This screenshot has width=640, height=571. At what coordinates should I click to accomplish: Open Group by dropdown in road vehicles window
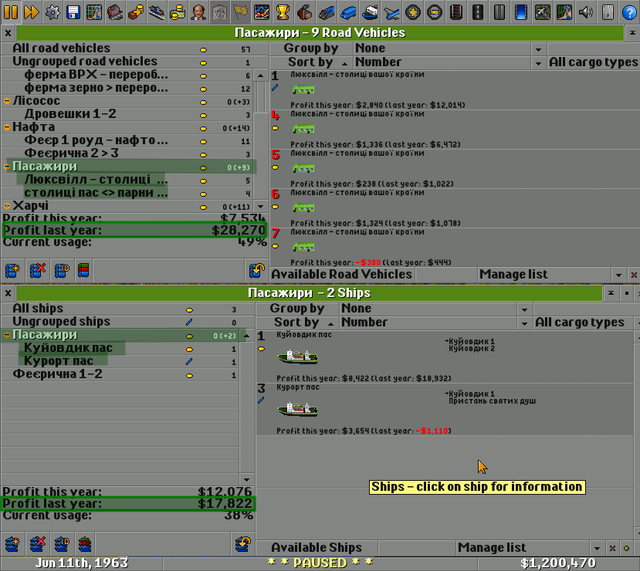(449, 49)
